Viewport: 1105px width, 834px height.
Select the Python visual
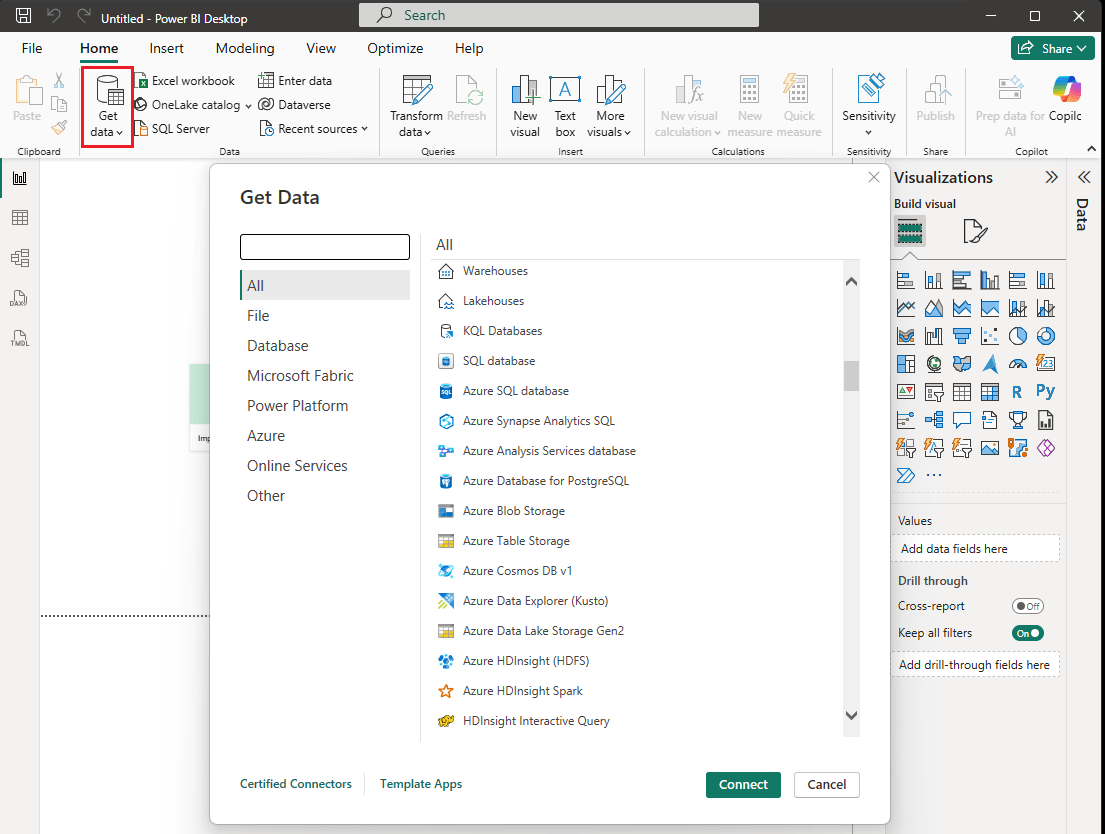click(x=1045, y=390)
